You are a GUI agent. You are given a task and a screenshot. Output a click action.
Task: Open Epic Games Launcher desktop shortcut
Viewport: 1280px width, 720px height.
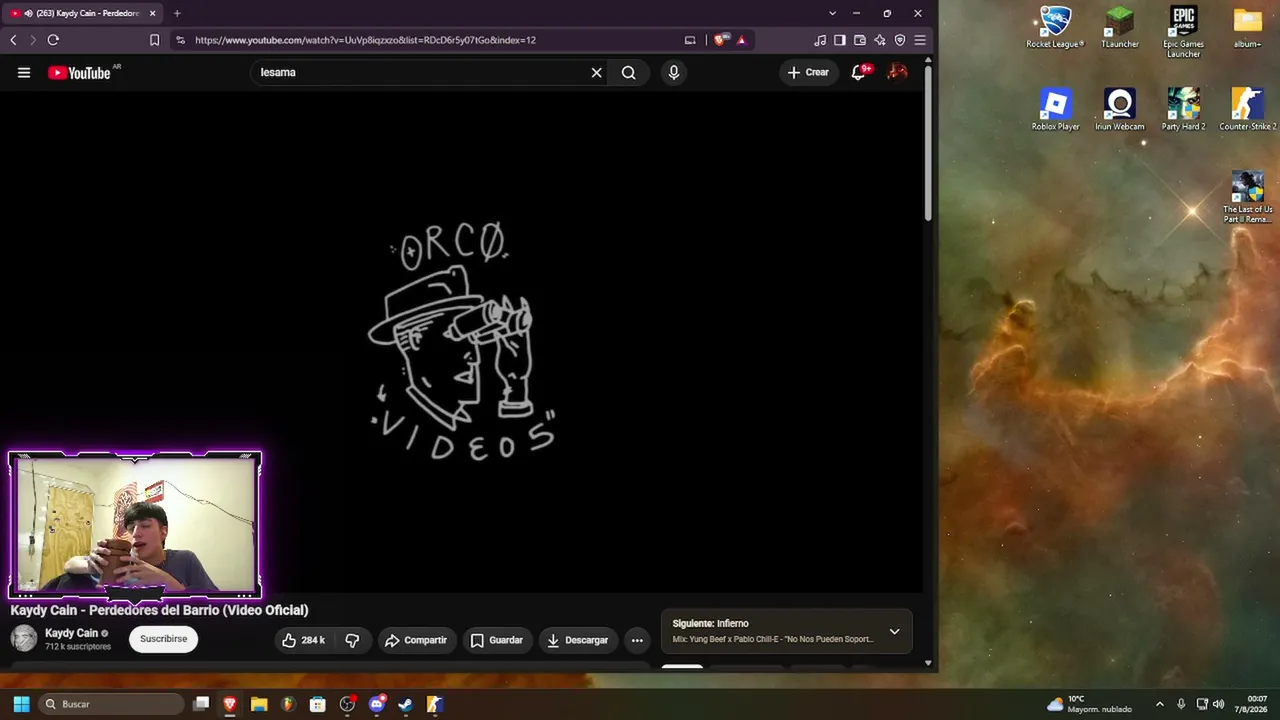pos(1183,32)
